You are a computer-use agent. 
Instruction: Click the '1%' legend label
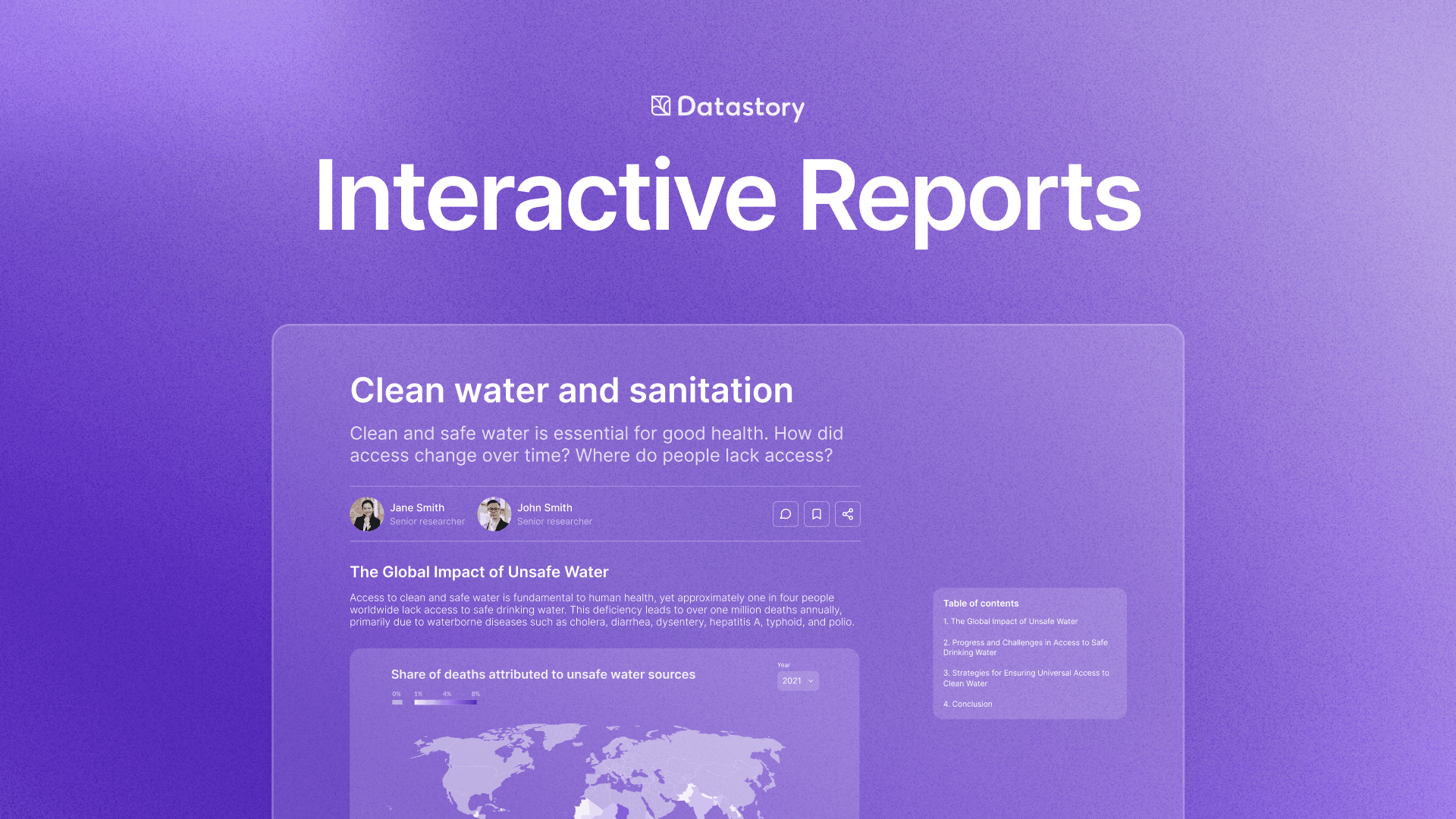[x=418, y=694]
